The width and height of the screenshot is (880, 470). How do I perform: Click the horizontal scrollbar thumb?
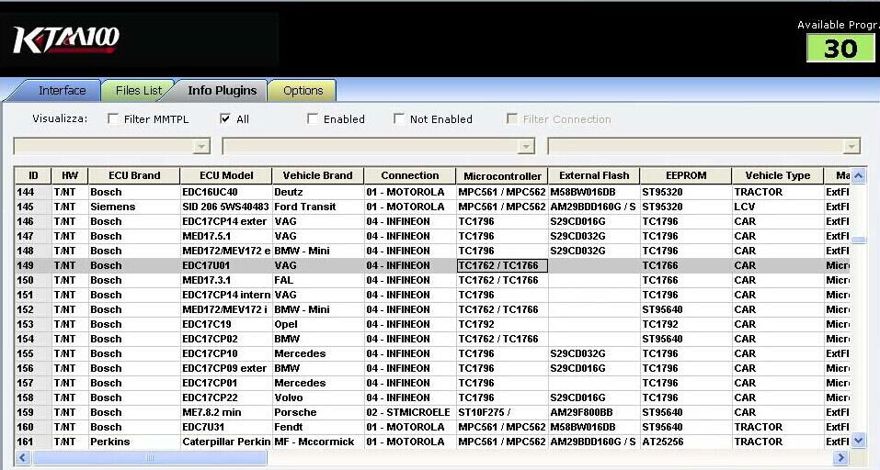[x=149, y=458]
